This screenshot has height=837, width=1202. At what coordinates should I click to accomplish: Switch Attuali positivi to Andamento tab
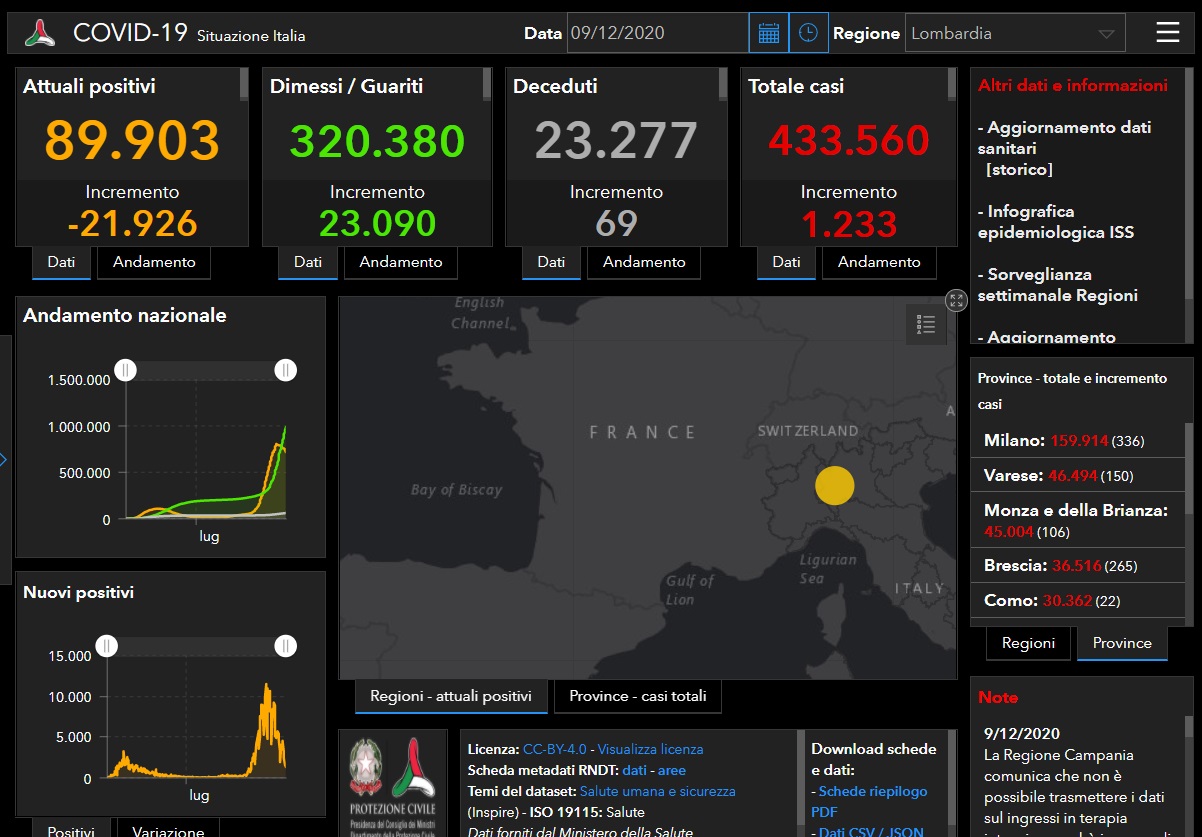point(154,262)
